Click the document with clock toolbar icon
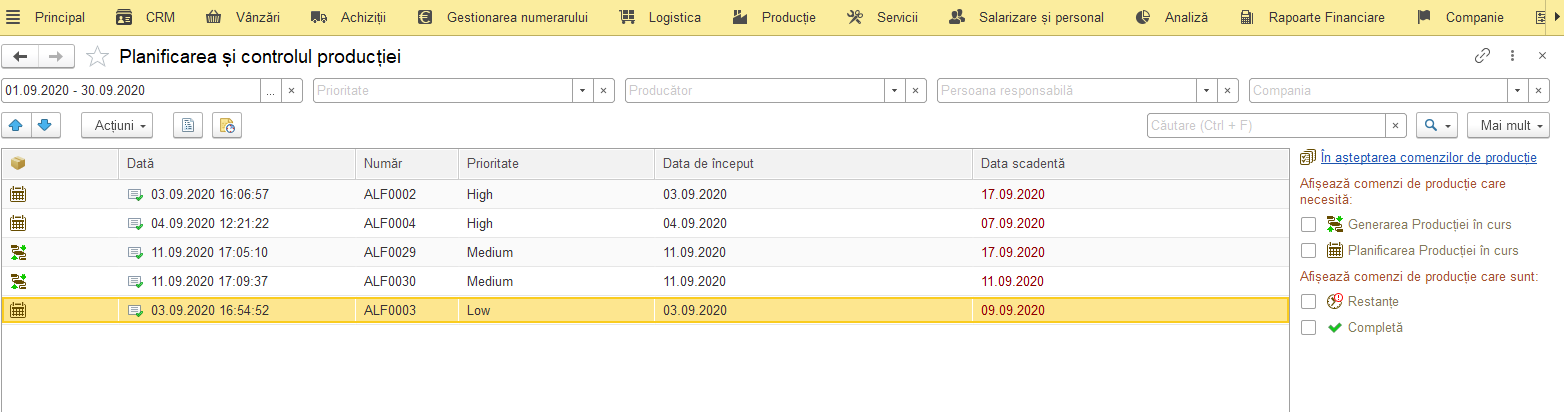 [x=226, y=125]
